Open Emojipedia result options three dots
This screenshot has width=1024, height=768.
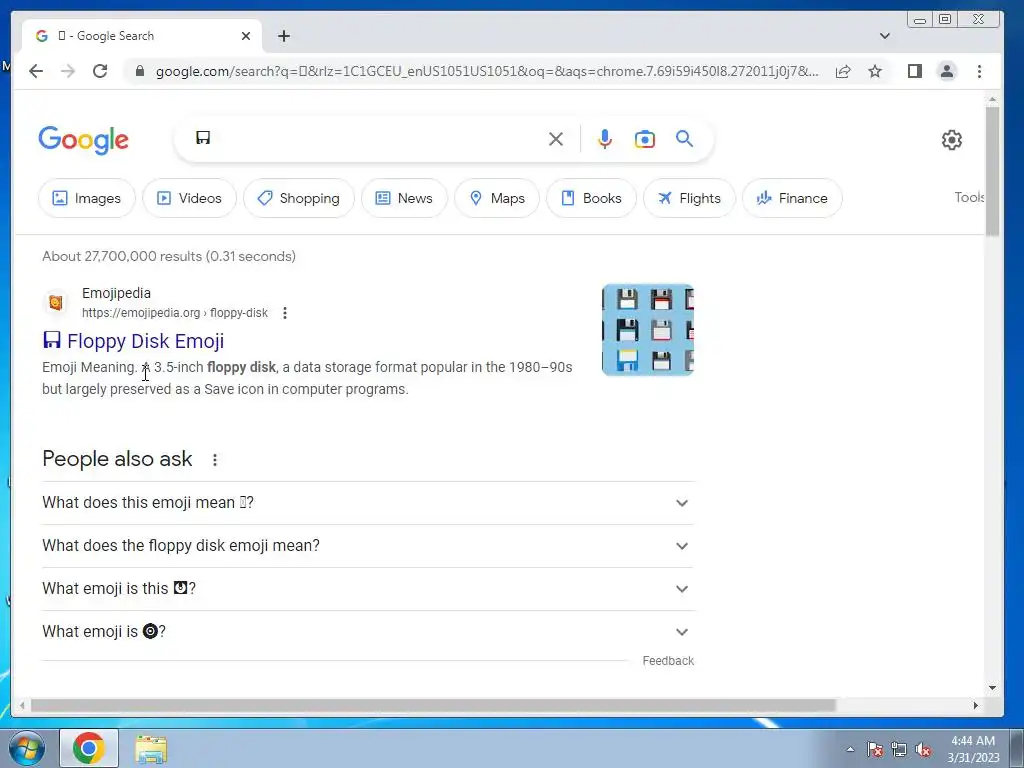pyautogui.click(x=285, y=313)
